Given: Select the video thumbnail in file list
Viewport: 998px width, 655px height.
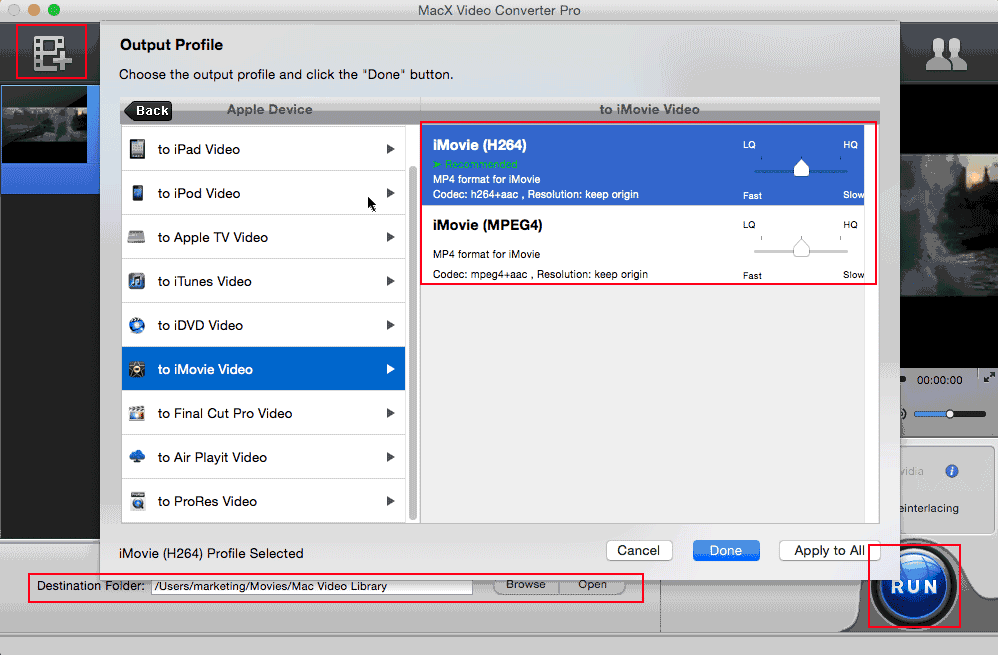Looking at the screenshot, I should pos(45,126).
